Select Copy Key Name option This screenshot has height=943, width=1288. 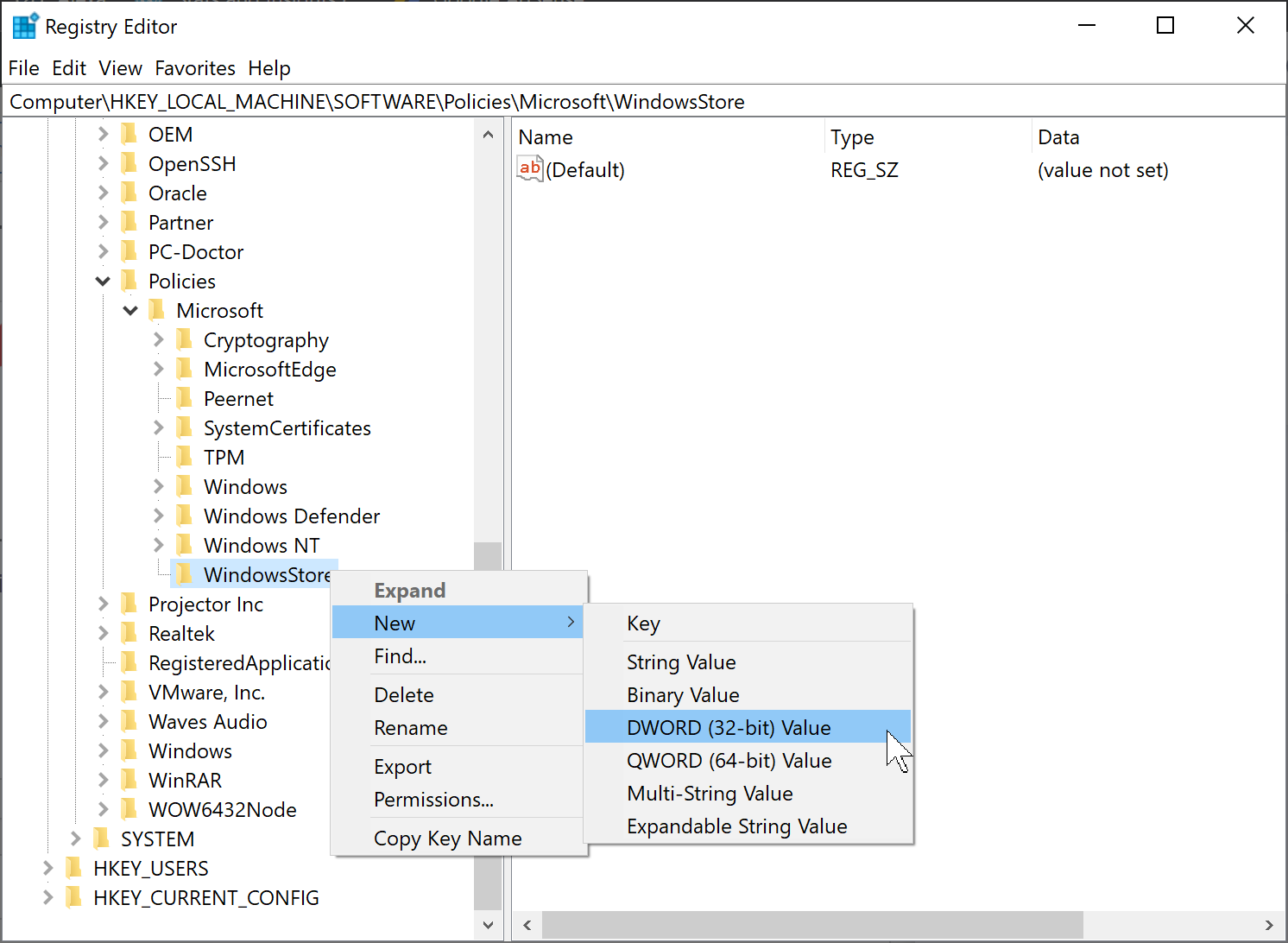(x=447, y=839)
